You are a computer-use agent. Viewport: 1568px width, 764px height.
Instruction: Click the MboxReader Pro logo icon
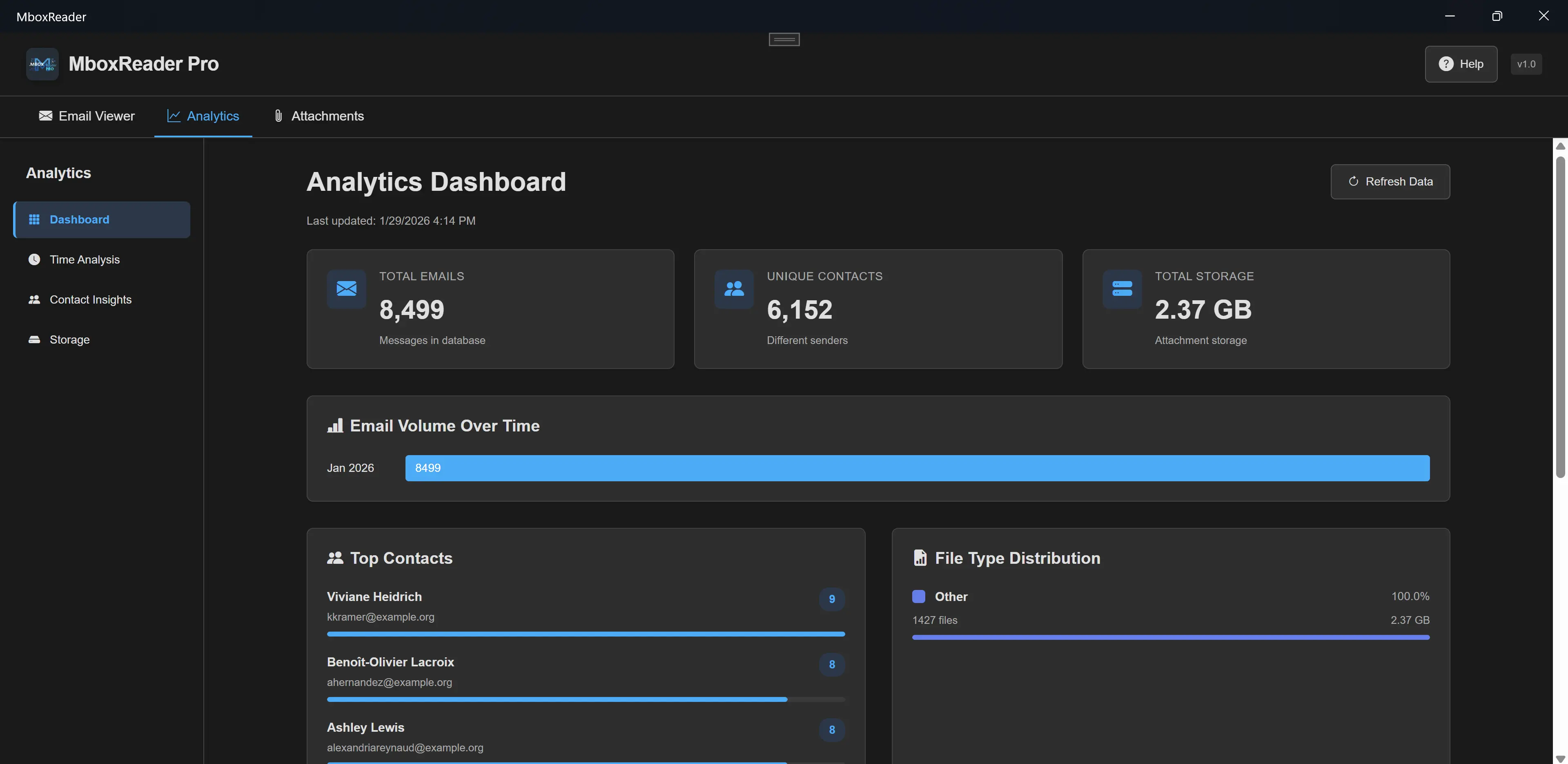click(42, 63)
